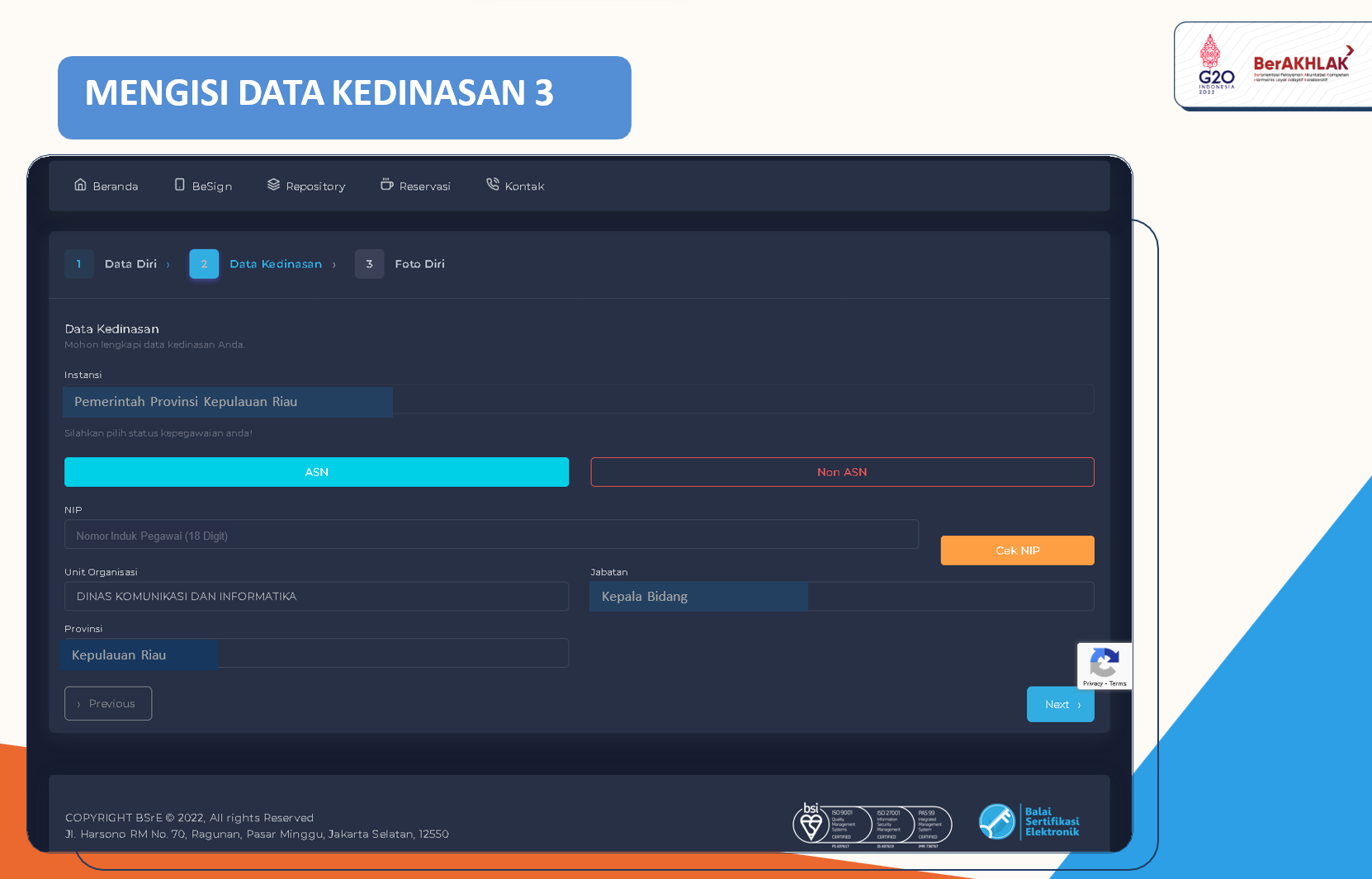1372x879 pixels.
Task: Open the Jabatan dropdown field
Action: [841, 597]
